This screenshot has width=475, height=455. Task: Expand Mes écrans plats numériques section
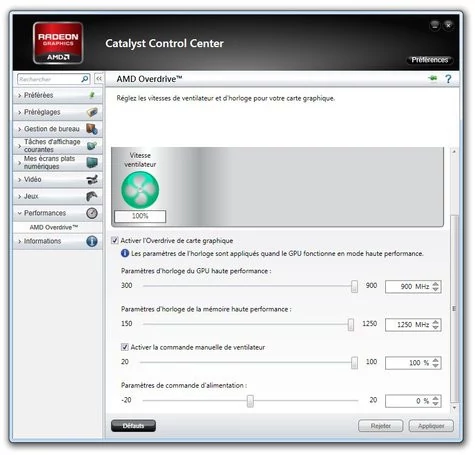click(x=57, y=163)
